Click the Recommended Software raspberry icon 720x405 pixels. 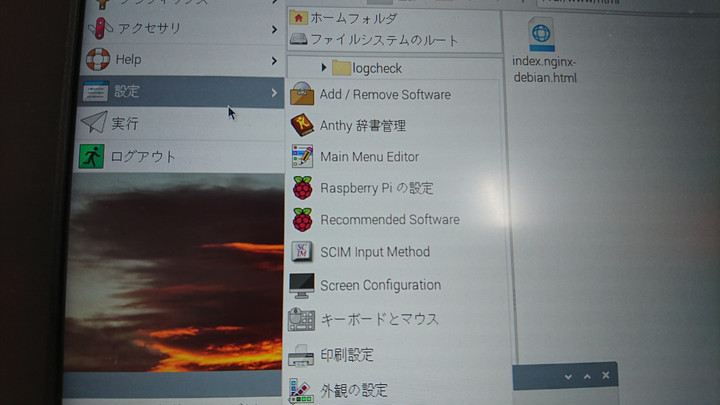[x=302, y=220]
